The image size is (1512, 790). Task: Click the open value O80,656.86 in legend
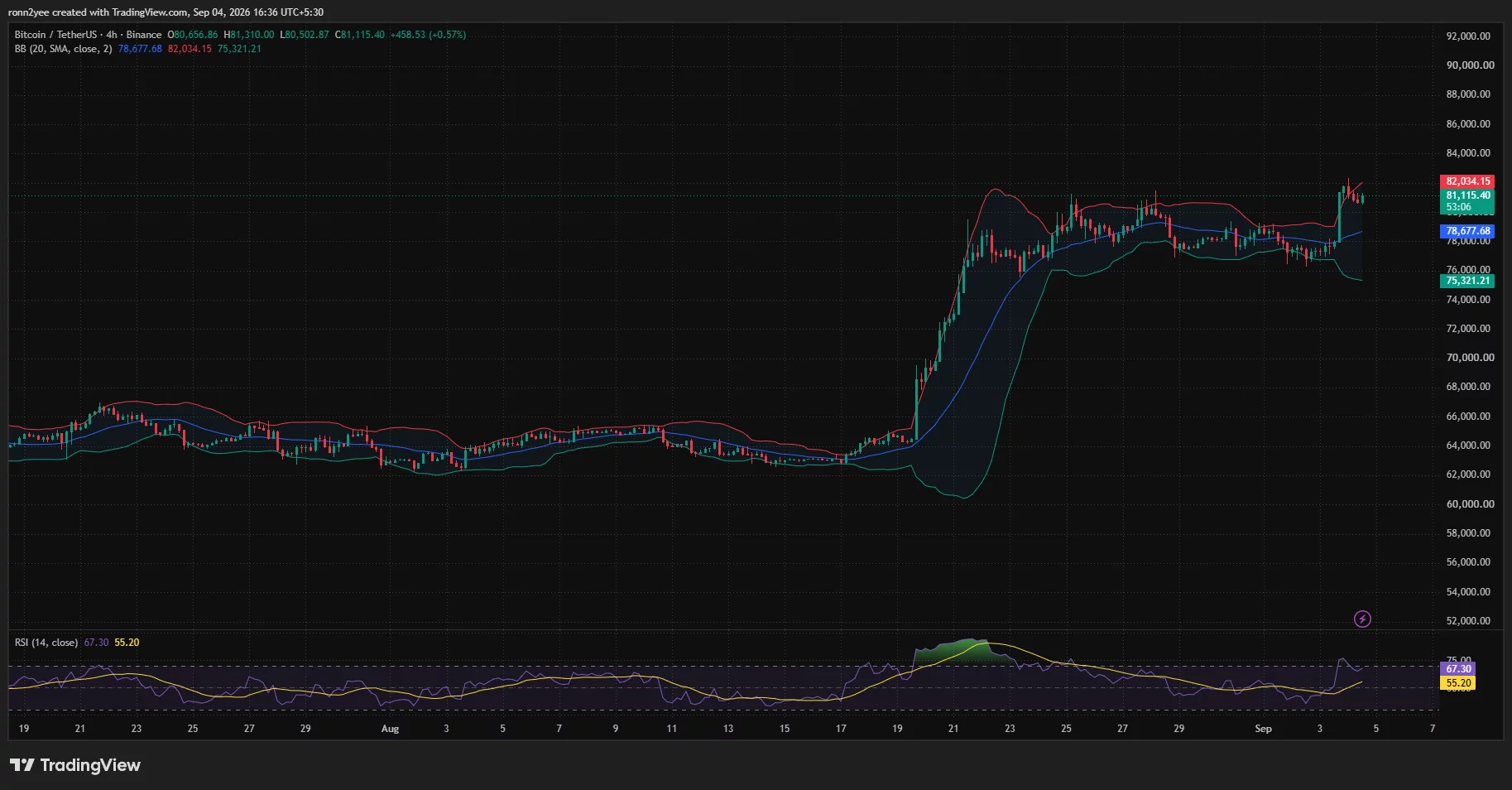click(x=193, y=35)
